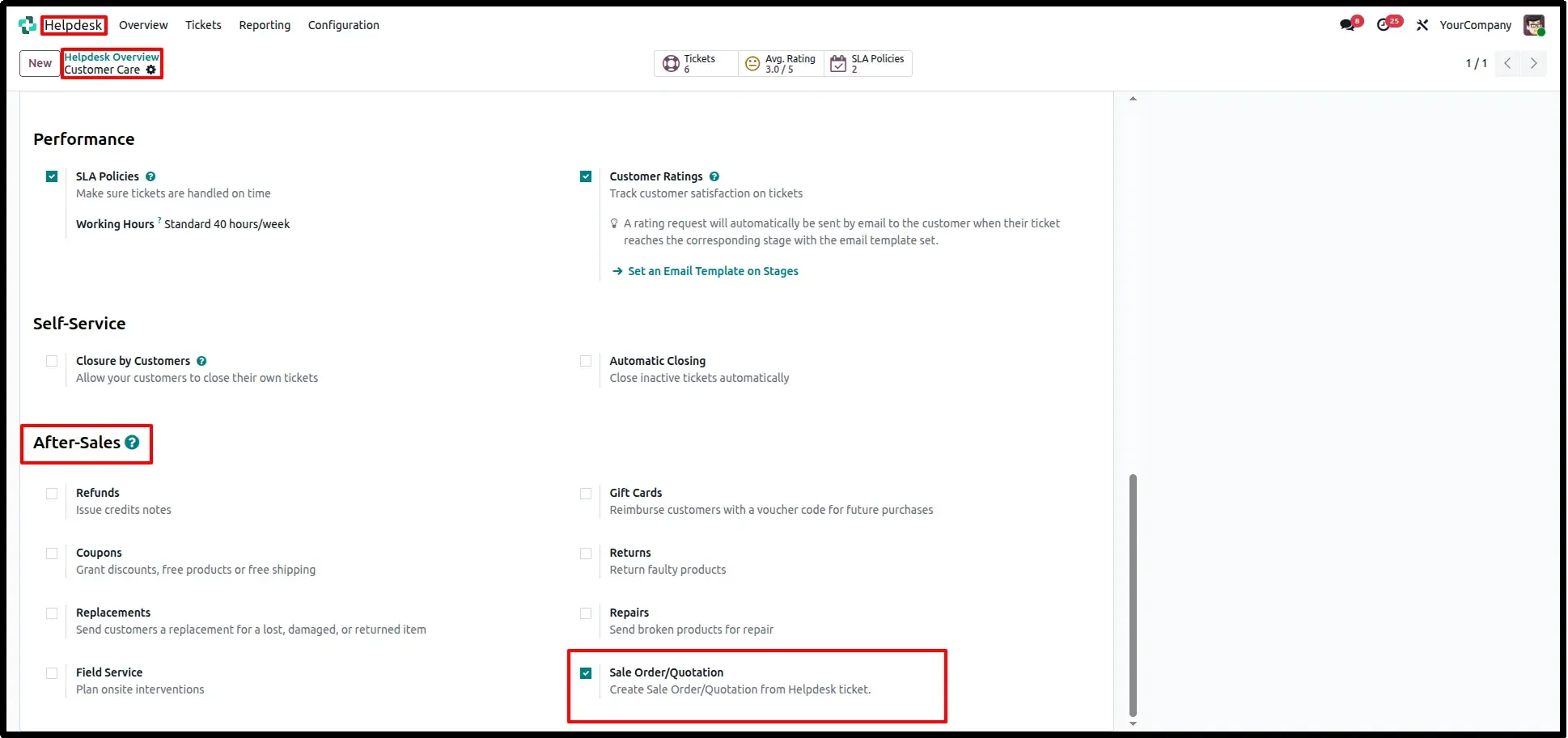Click the user avatar picture

(x=1533, y=25)
